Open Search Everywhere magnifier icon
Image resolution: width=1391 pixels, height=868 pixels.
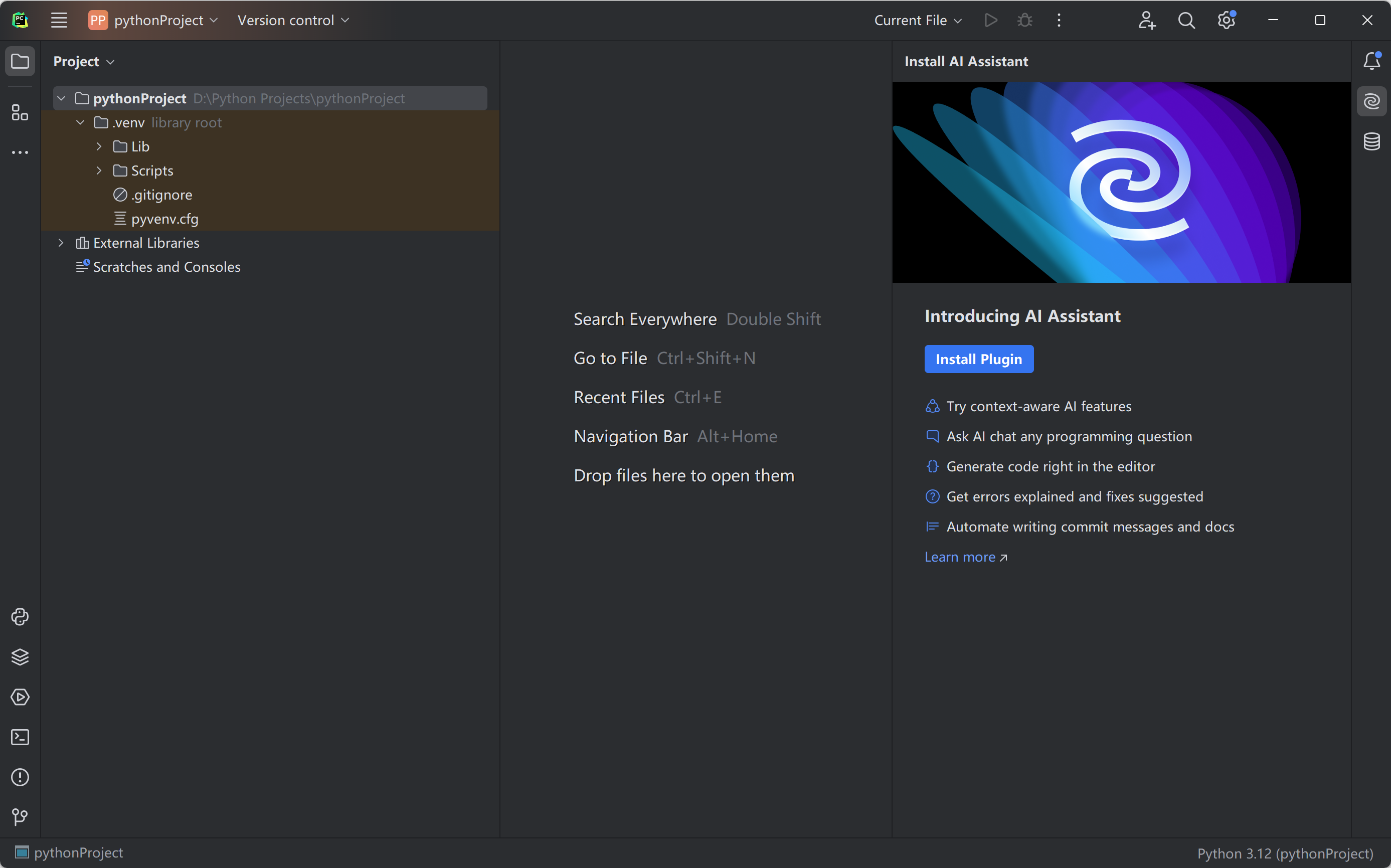(x=1186, y=20)
